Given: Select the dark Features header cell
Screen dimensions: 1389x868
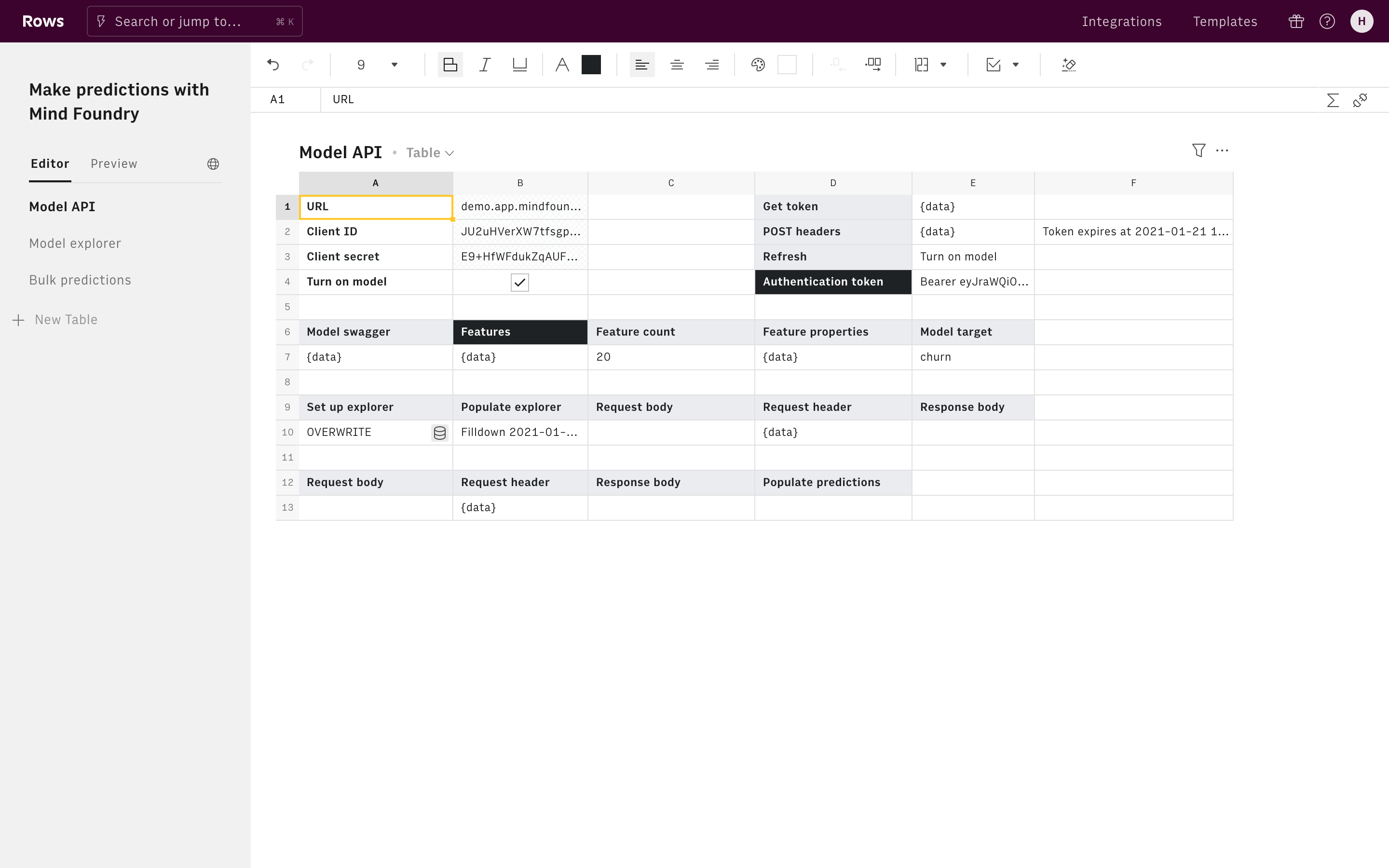Looking at the screenshot, I should pos(520,332).
